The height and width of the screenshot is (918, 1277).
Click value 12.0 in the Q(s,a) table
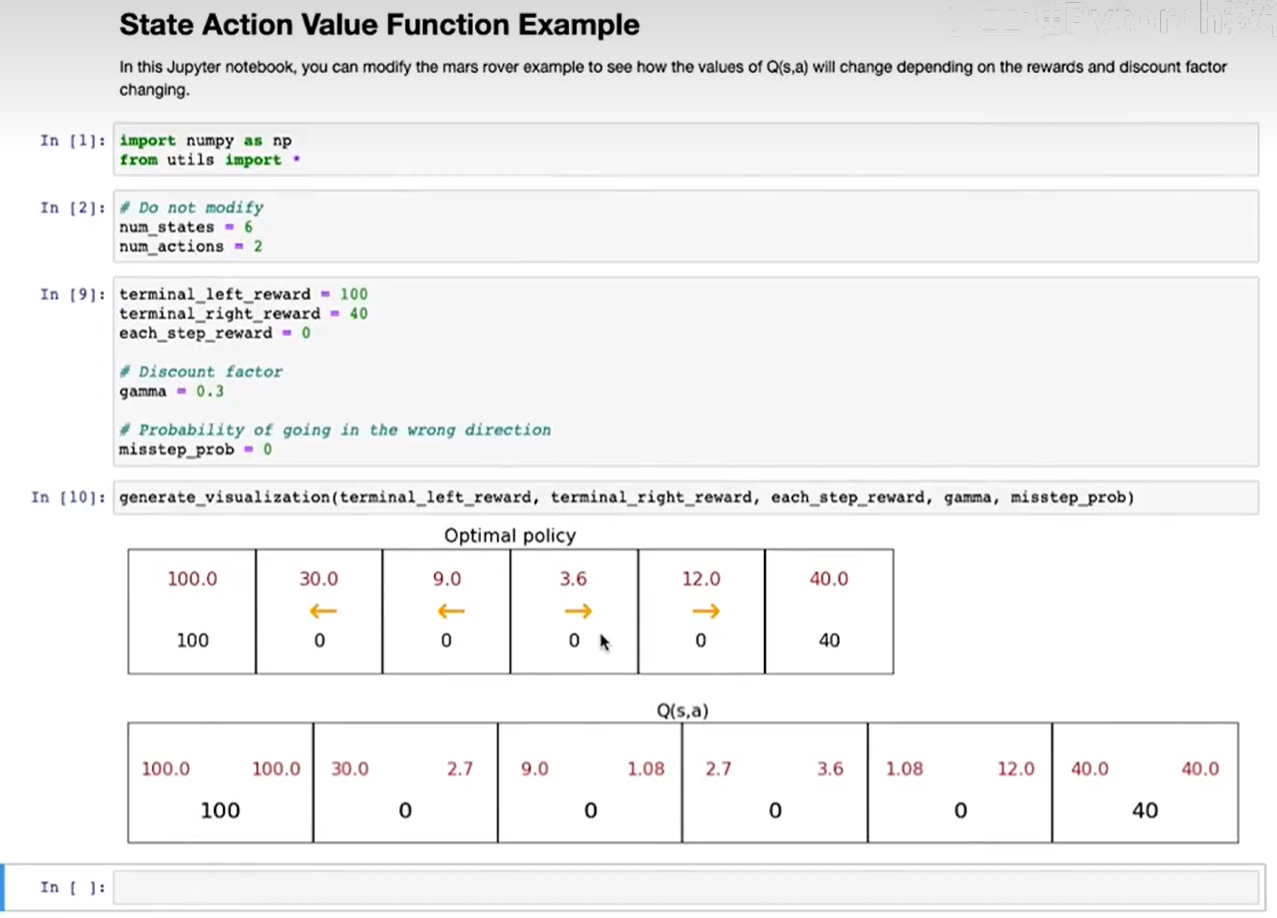click(1015, 769)
